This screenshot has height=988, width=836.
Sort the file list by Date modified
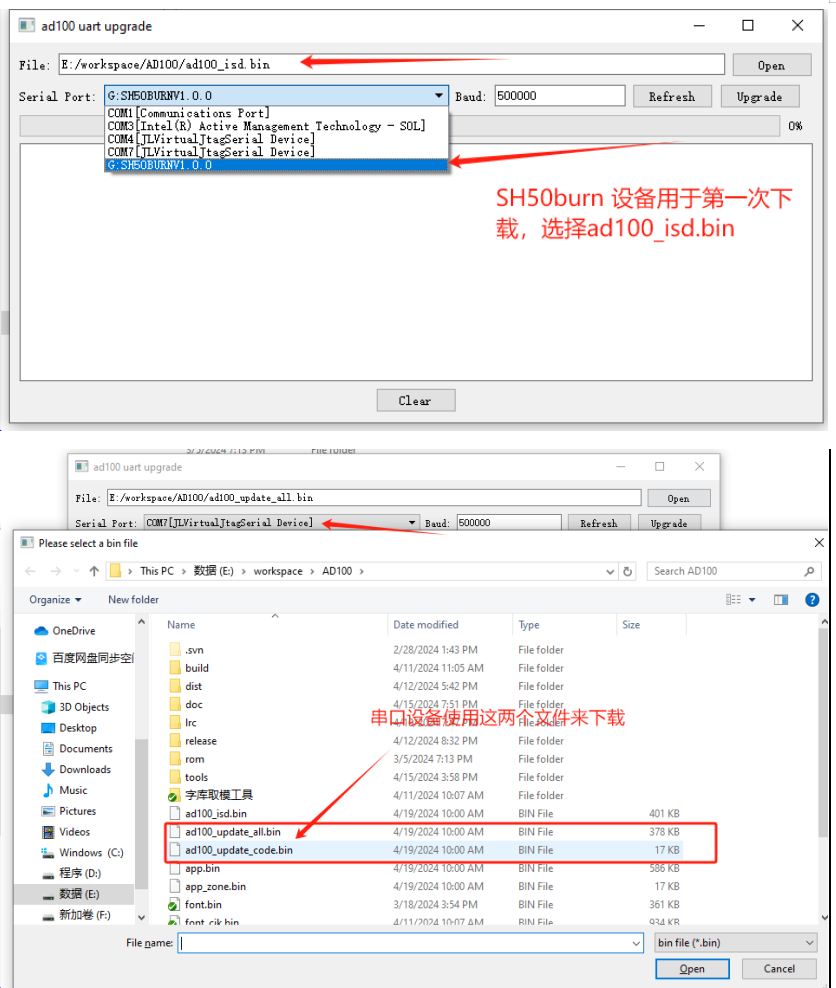coord(426,625)
